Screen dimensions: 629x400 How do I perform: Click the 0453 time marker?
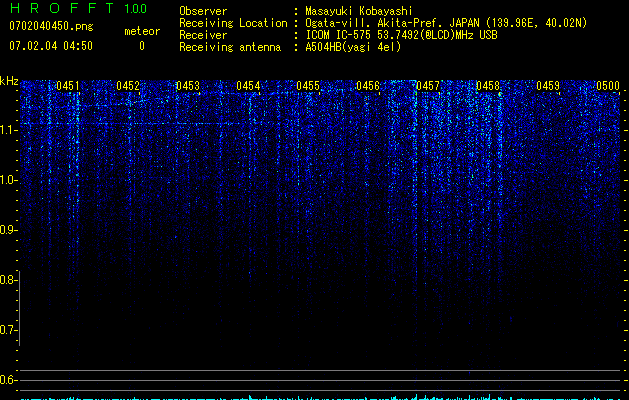click(x=188, y=86)
